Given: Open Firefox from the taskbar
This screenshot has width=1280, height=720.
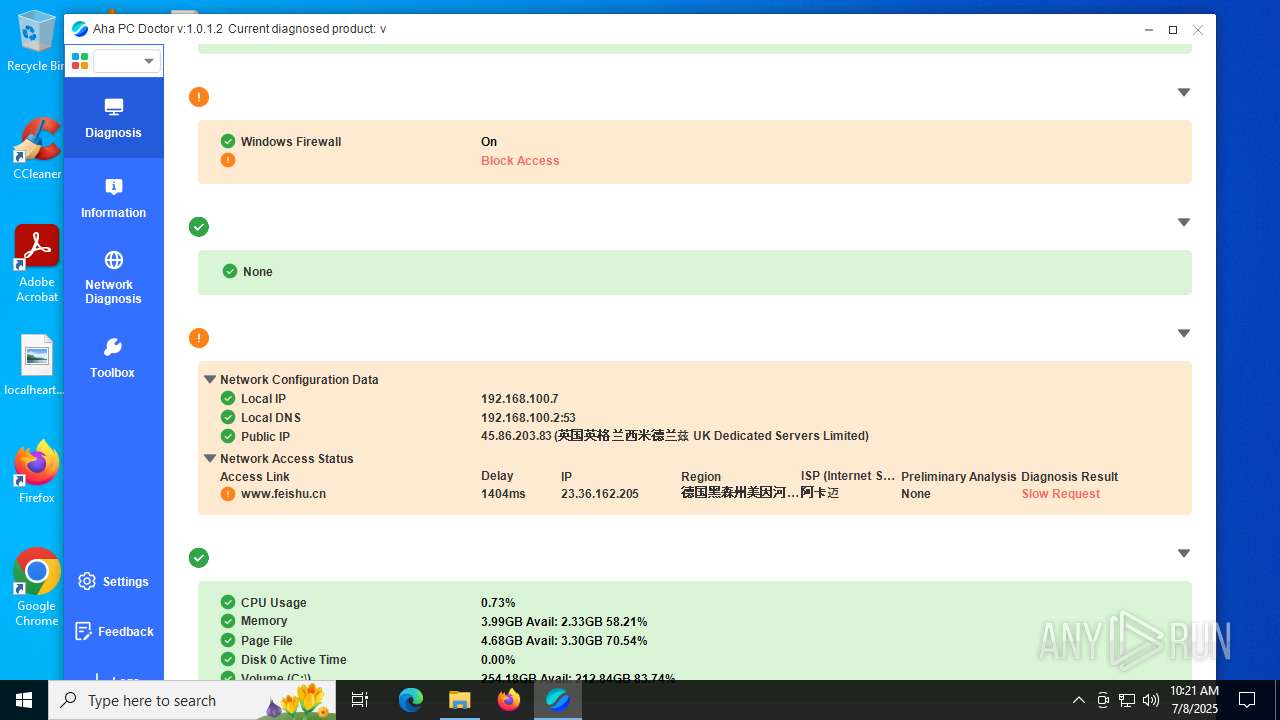Looking at the screenshot, I should coord(509,700).
